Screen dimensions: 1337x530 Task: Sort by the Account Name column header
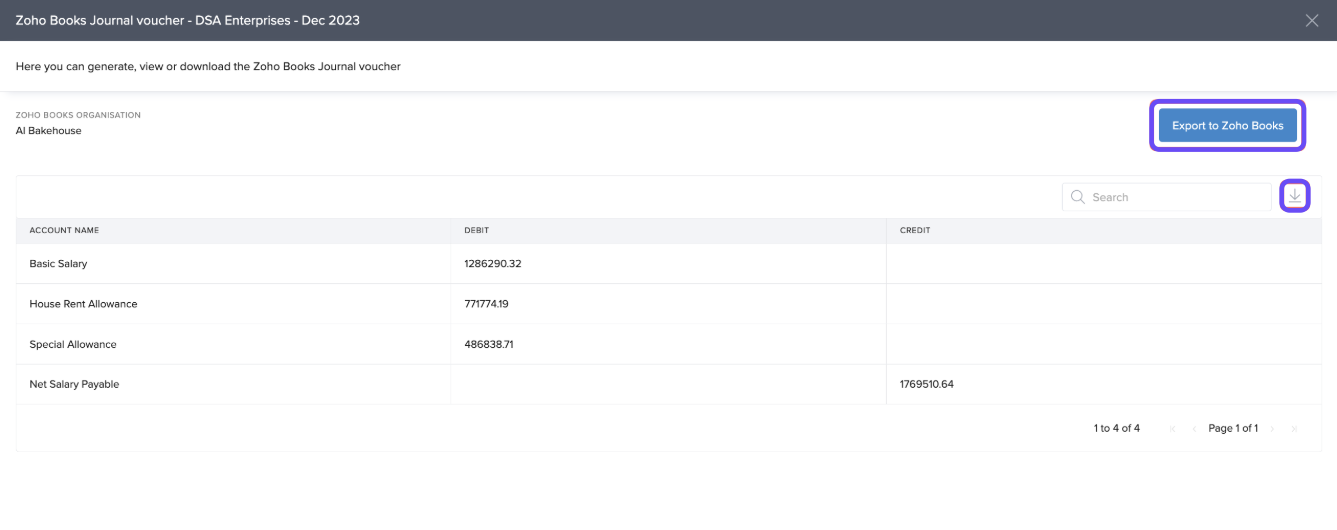[64, 230]
